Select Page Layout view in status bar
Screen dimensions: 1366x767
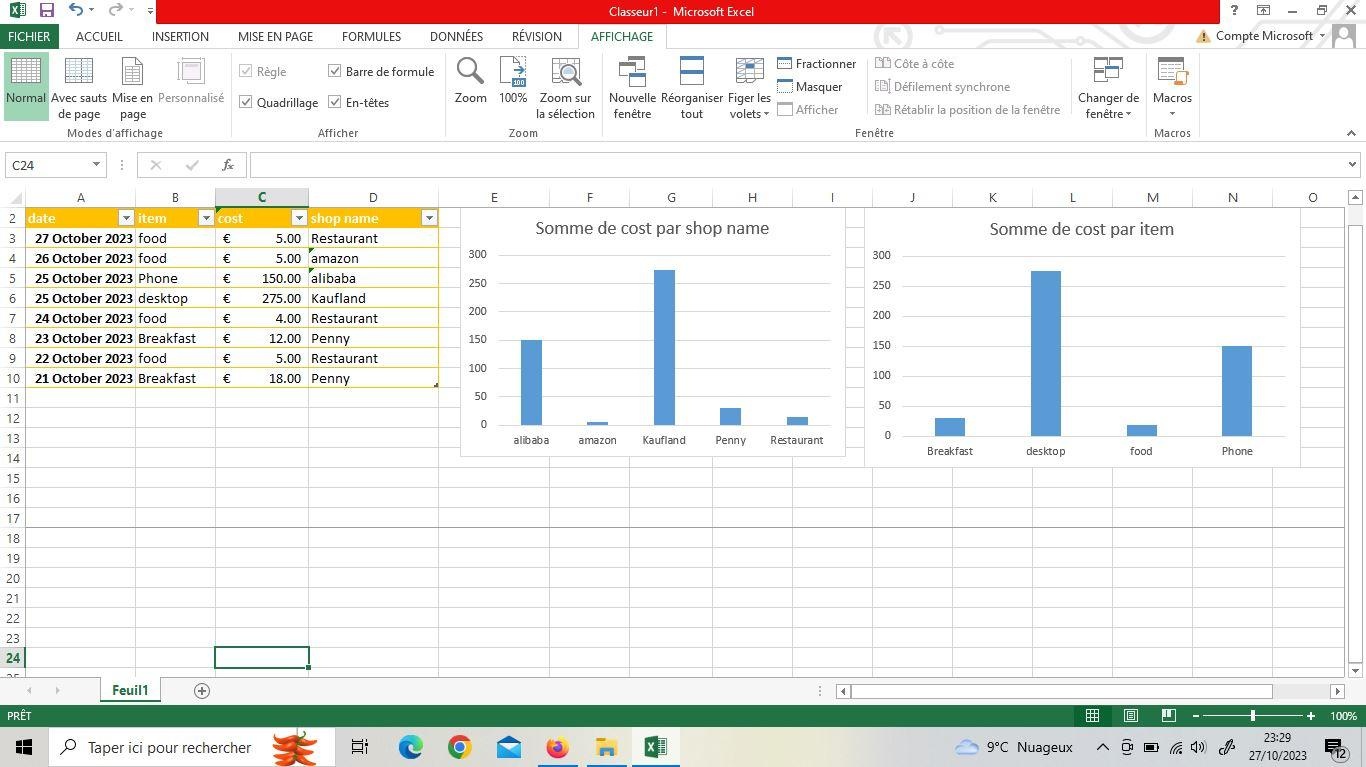click(x=1130, y=716)
